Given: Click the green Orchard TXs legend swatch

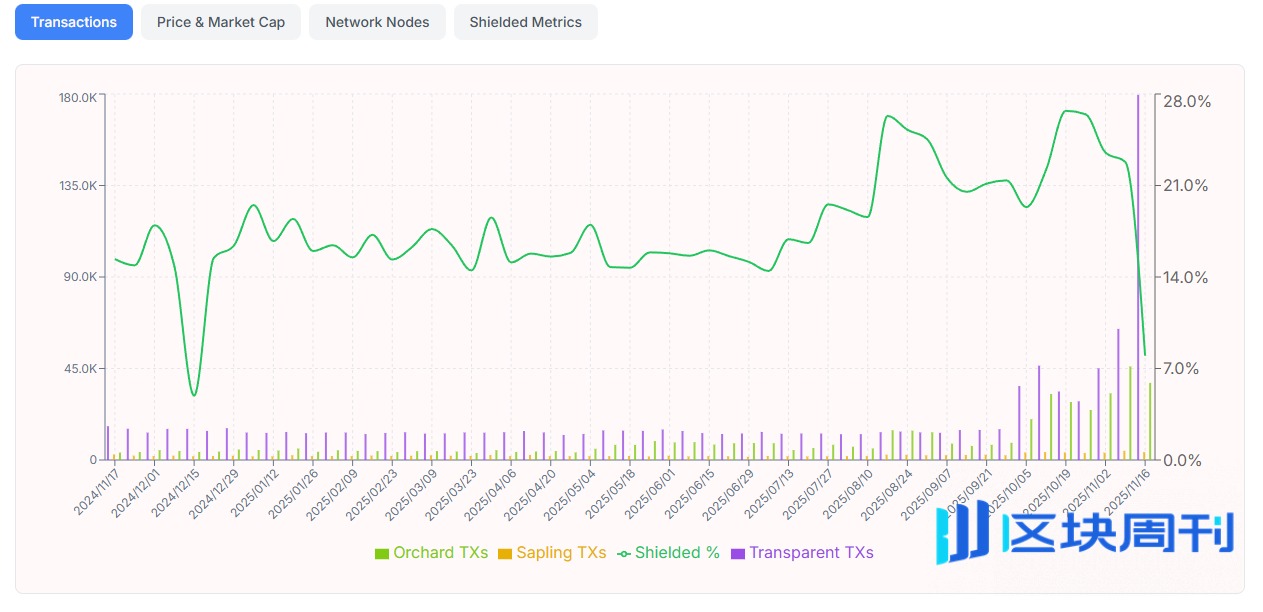Looking at the screenshot, I should click(x=381, y=553).
